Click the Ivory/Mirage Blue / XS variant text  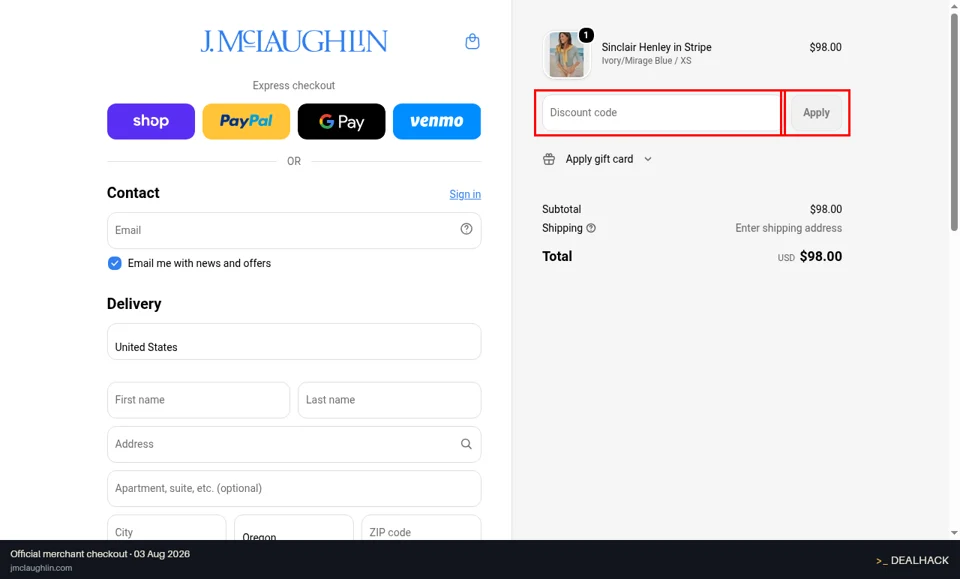click(x=647, y=61)
